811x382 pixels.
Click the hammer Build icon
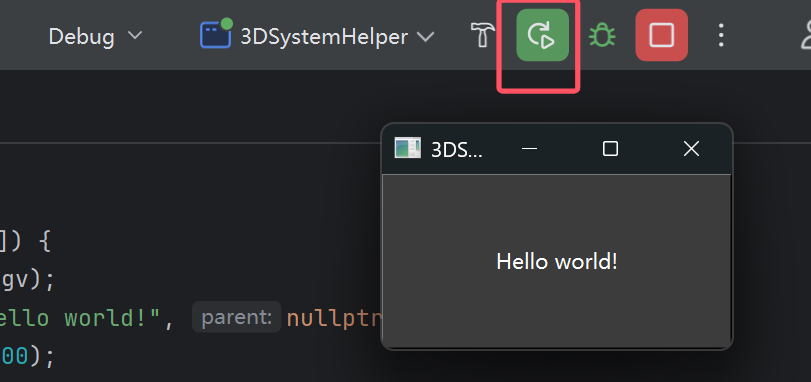tap(482, 36)
